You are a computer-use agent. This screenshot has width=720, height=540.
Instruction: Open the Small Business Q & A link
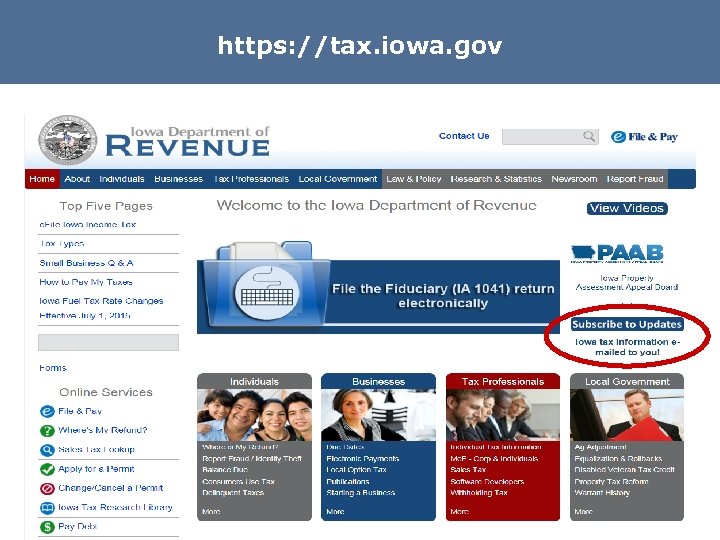point(86,263)
